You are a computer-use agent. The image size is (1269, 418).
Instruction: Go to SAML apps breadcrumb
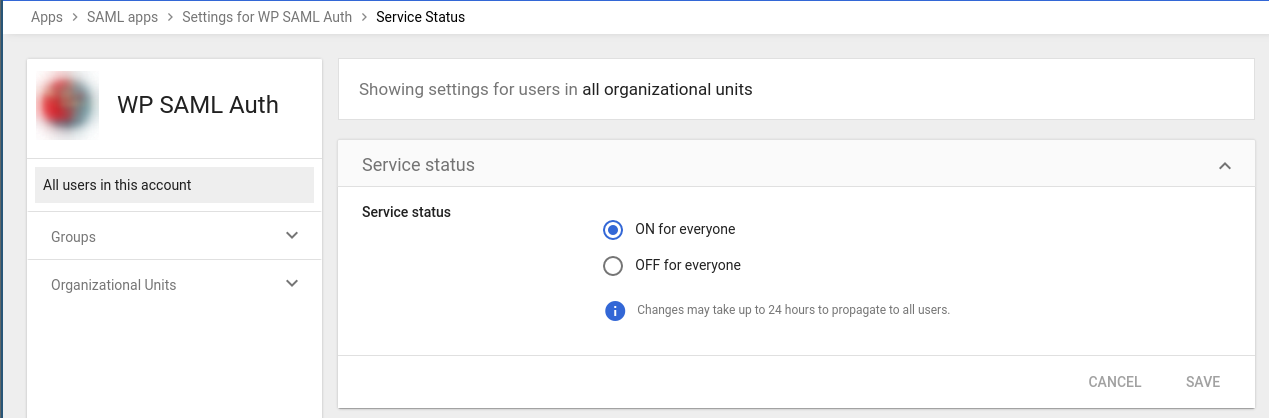pyautogui.click(x=122, y=17)
